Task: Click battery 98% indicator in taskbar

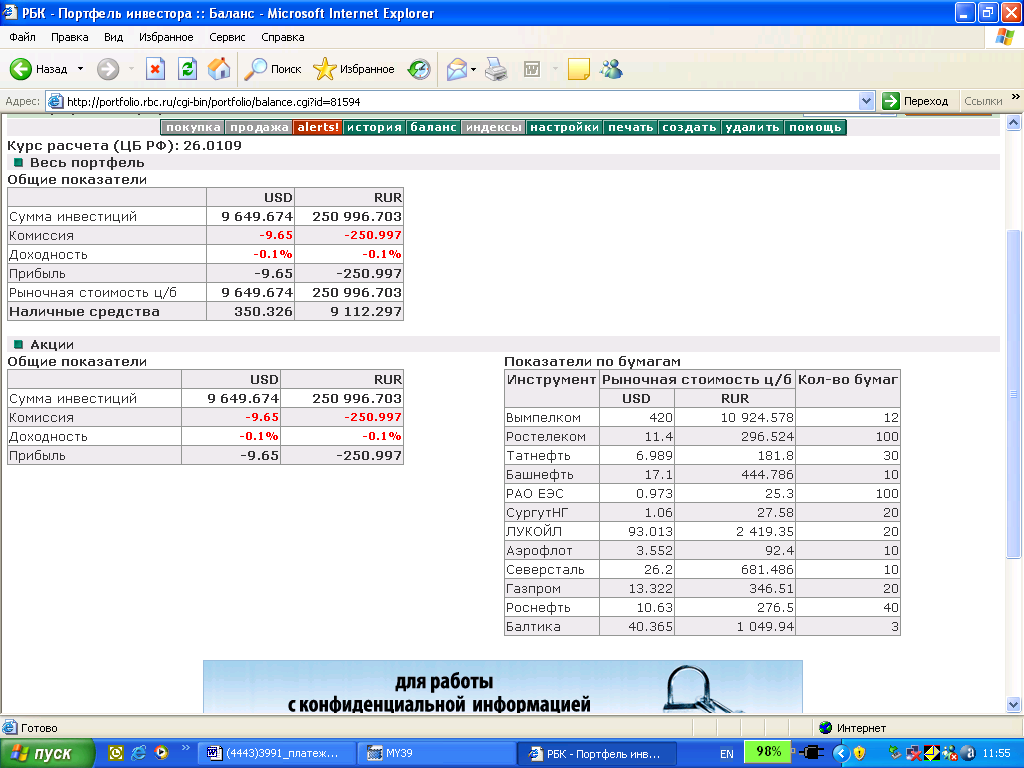Action: click(767, 752)
